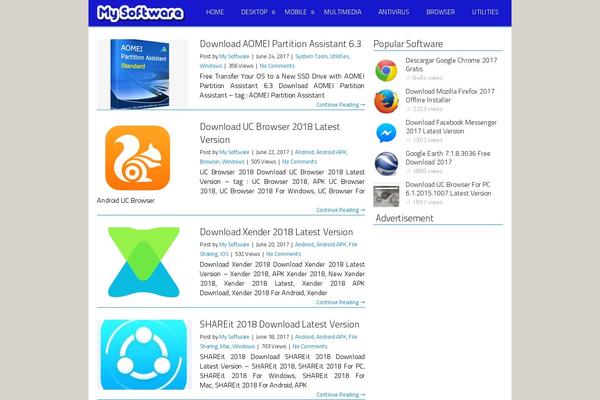Click Continue Reading under Xender post
The height and width of the screenshot is (400, 600).
tap(341, 302)
